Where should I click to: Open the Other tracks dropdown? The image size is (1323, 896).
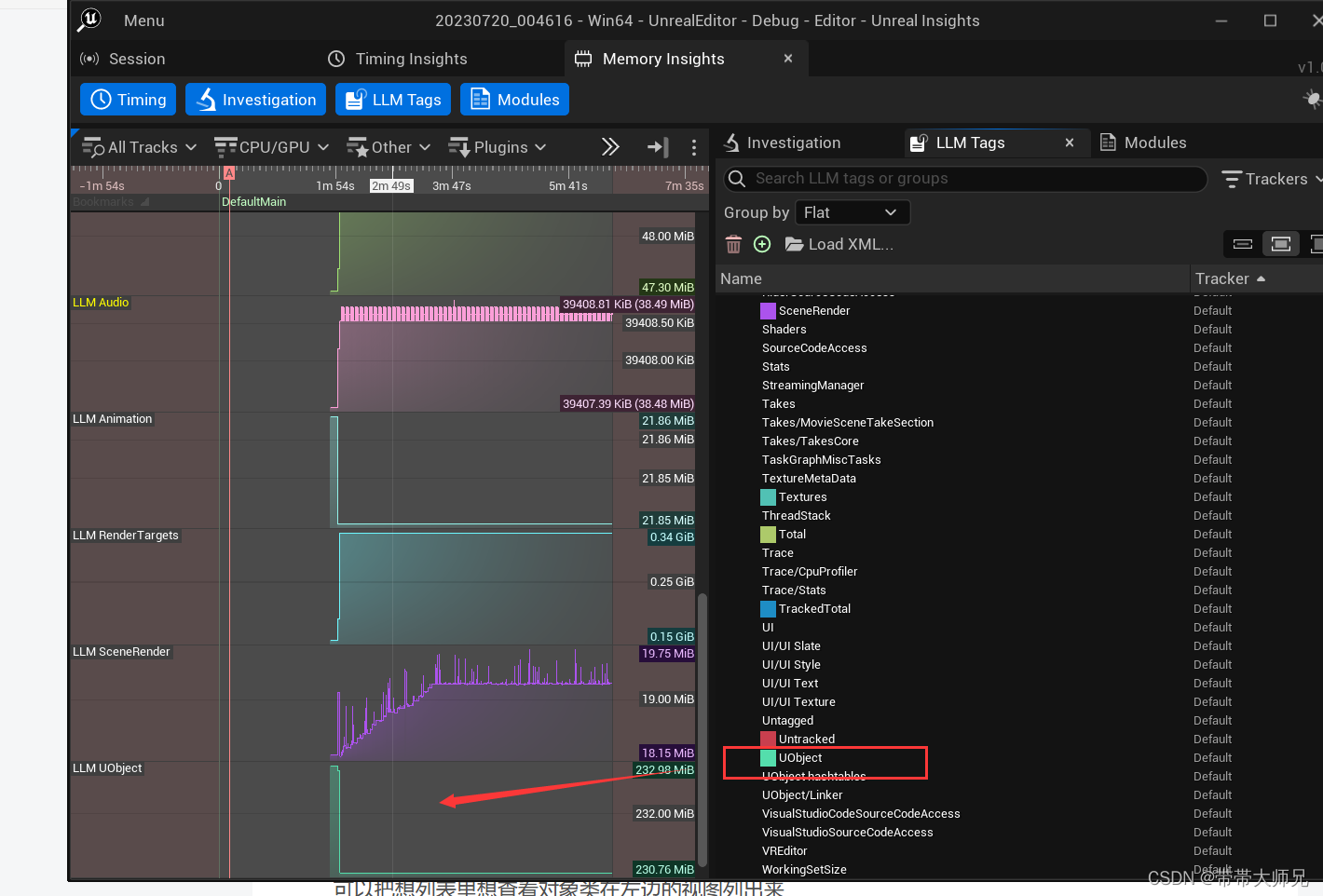point(389,147)
